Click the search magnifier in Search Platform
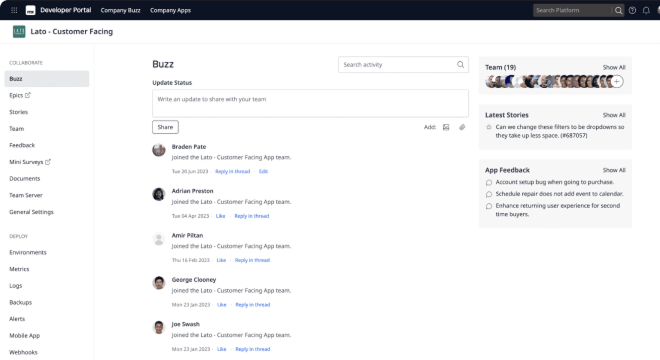This screenshot has width=660, height=360. point(618,11)
